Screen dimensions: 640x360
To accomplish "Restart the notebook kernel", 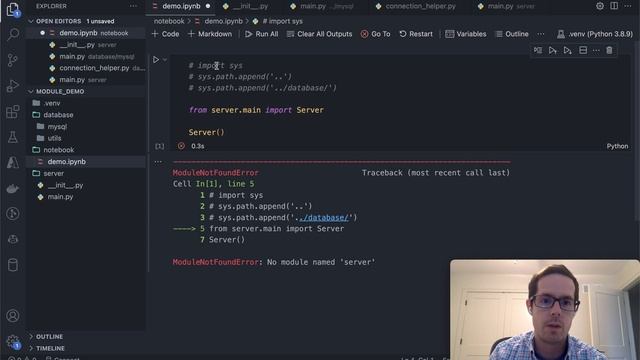I will (x=416, y=34).
